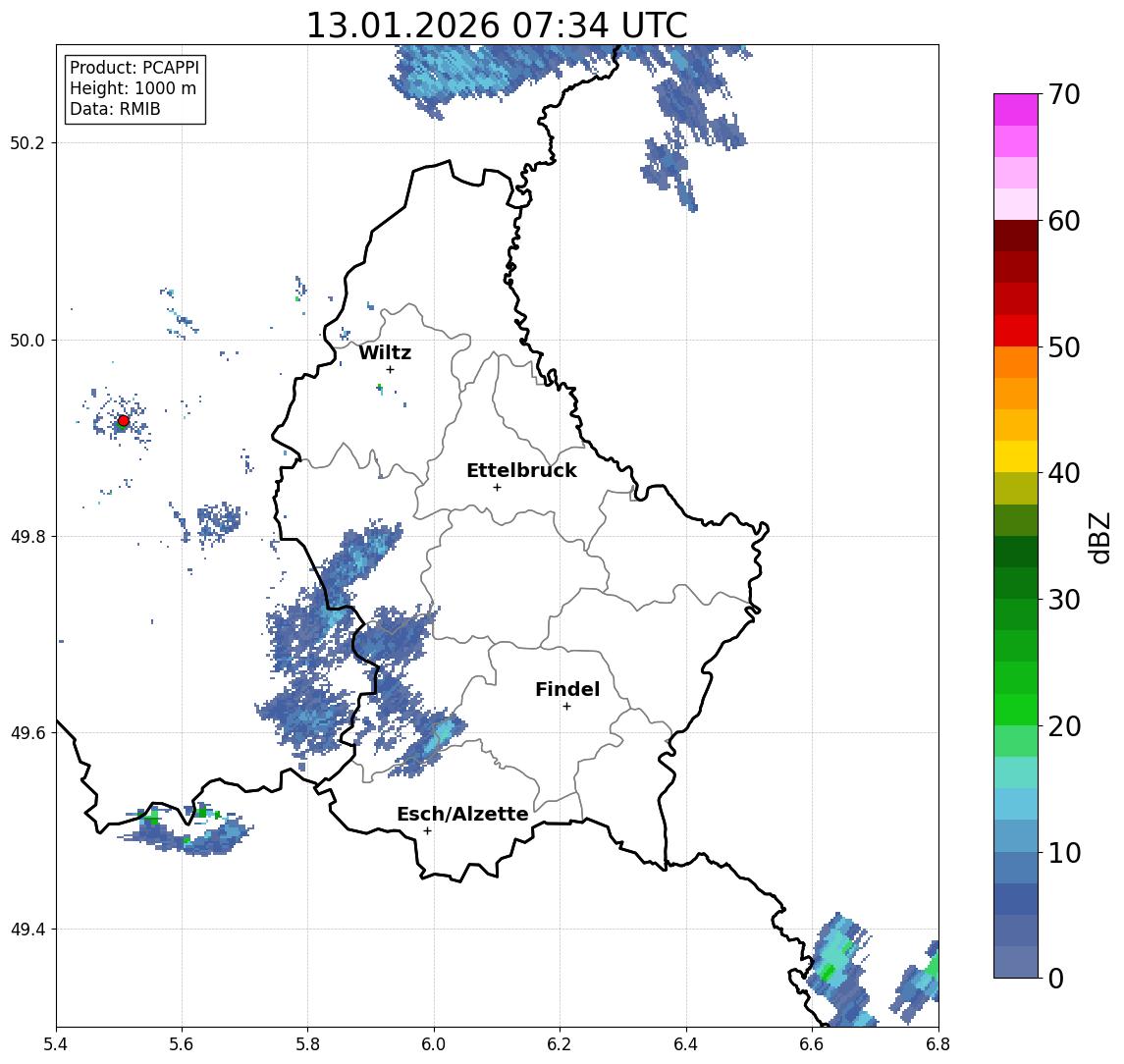
Task: Click the green 30 dBZ colorbar segment
Action: [x=1016, y=614]
